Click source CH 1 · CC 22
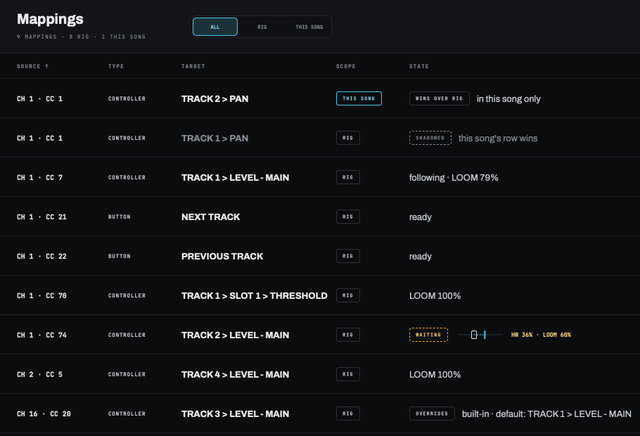640x436 pixels. pyautogui.click(x=42, y=256)
